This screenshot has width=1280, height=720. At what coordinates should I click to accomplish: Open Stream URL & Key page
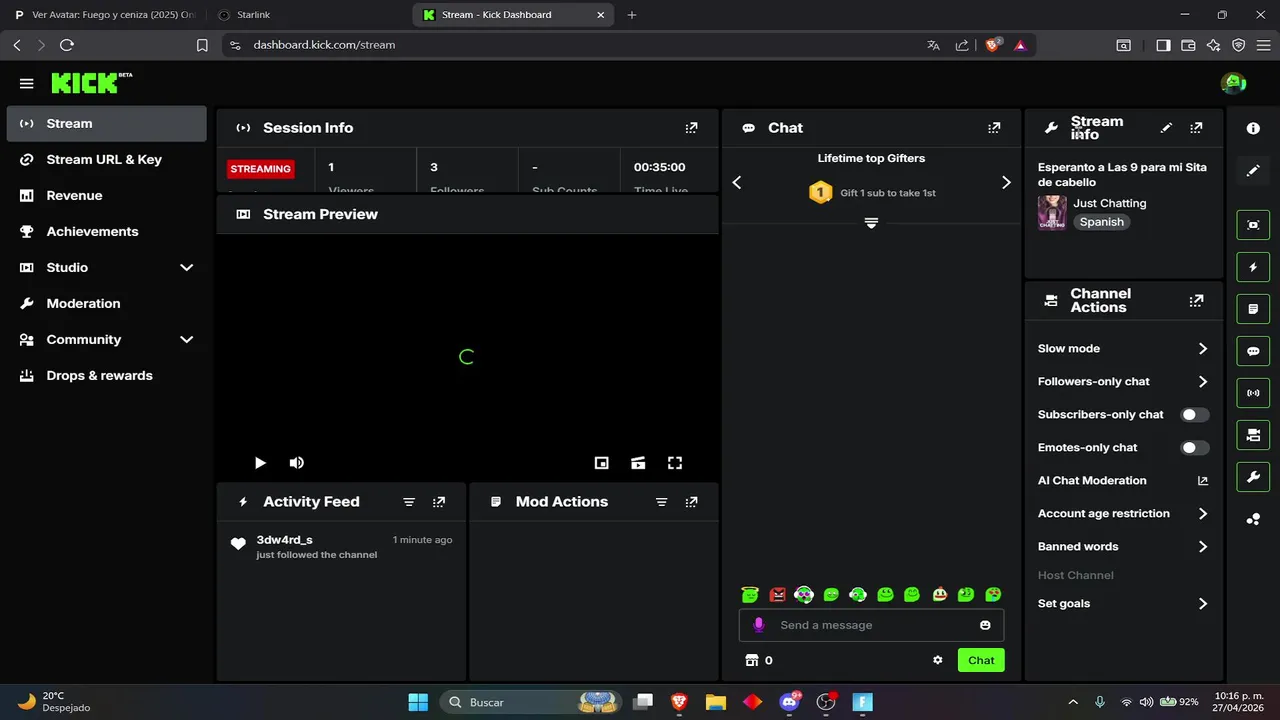pos(106,159)
